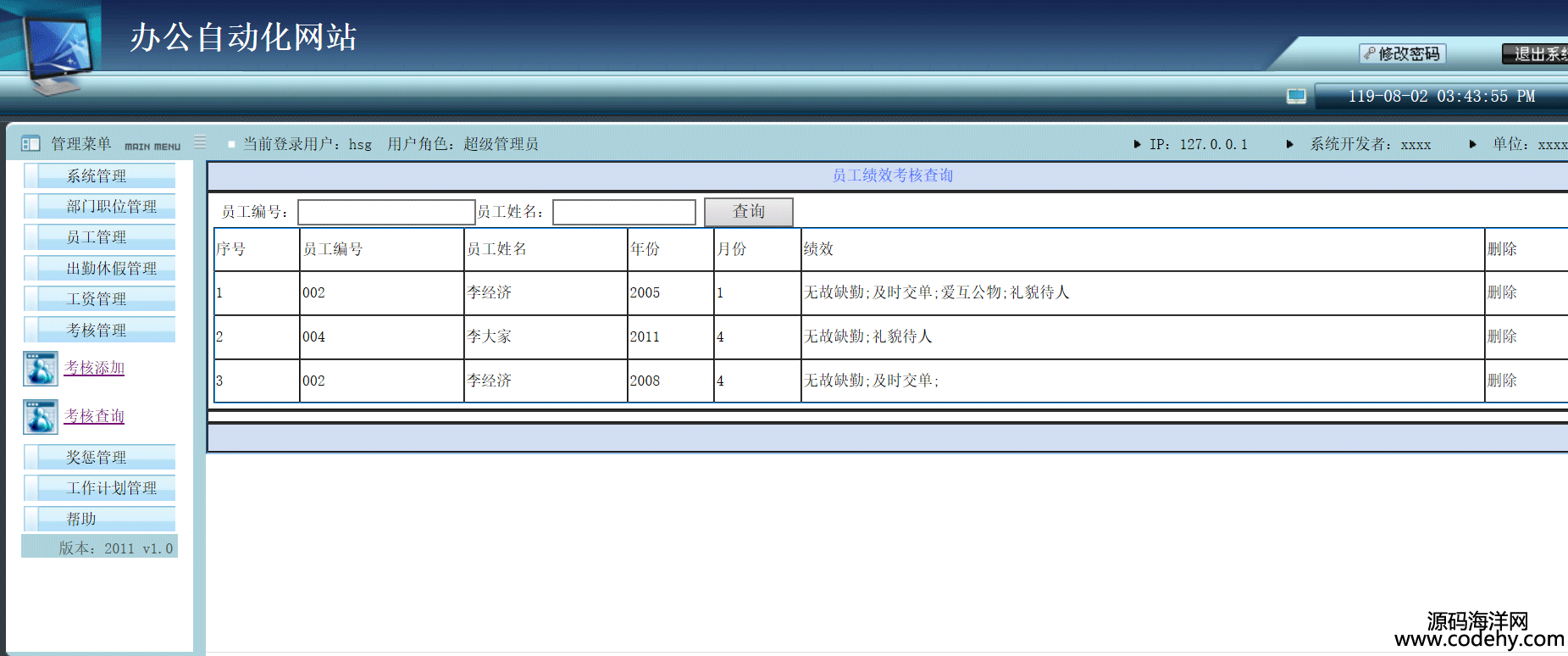Viewport: 1568px width, 656px height.
Task: Delete the 李大家 2011 record
Action: click(1502, 336)
